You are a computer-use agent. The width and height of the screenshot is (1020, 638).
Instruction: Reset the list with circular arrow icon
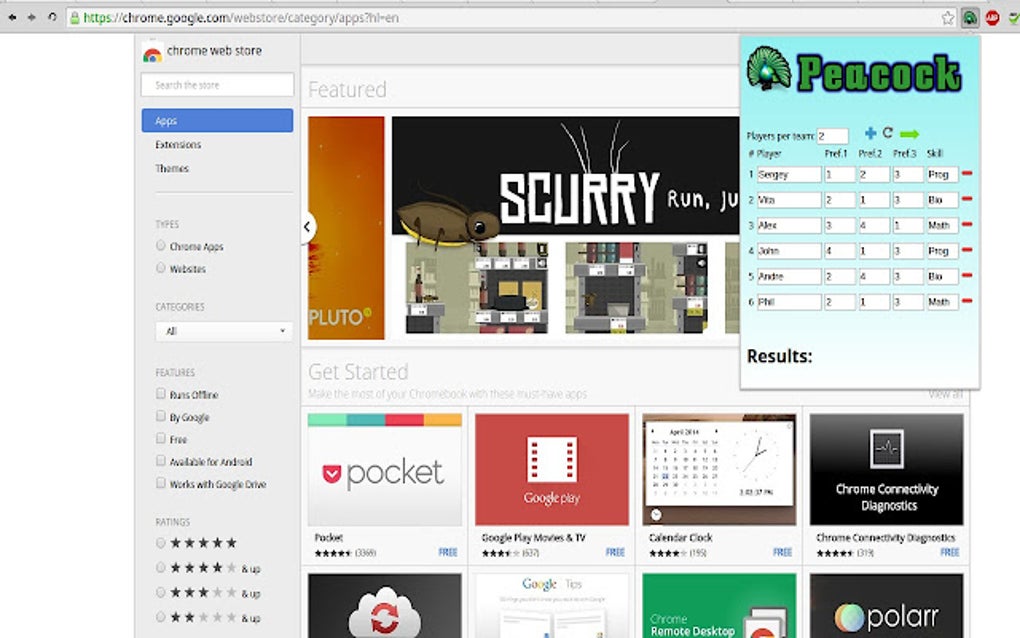[x=888, y=133]
